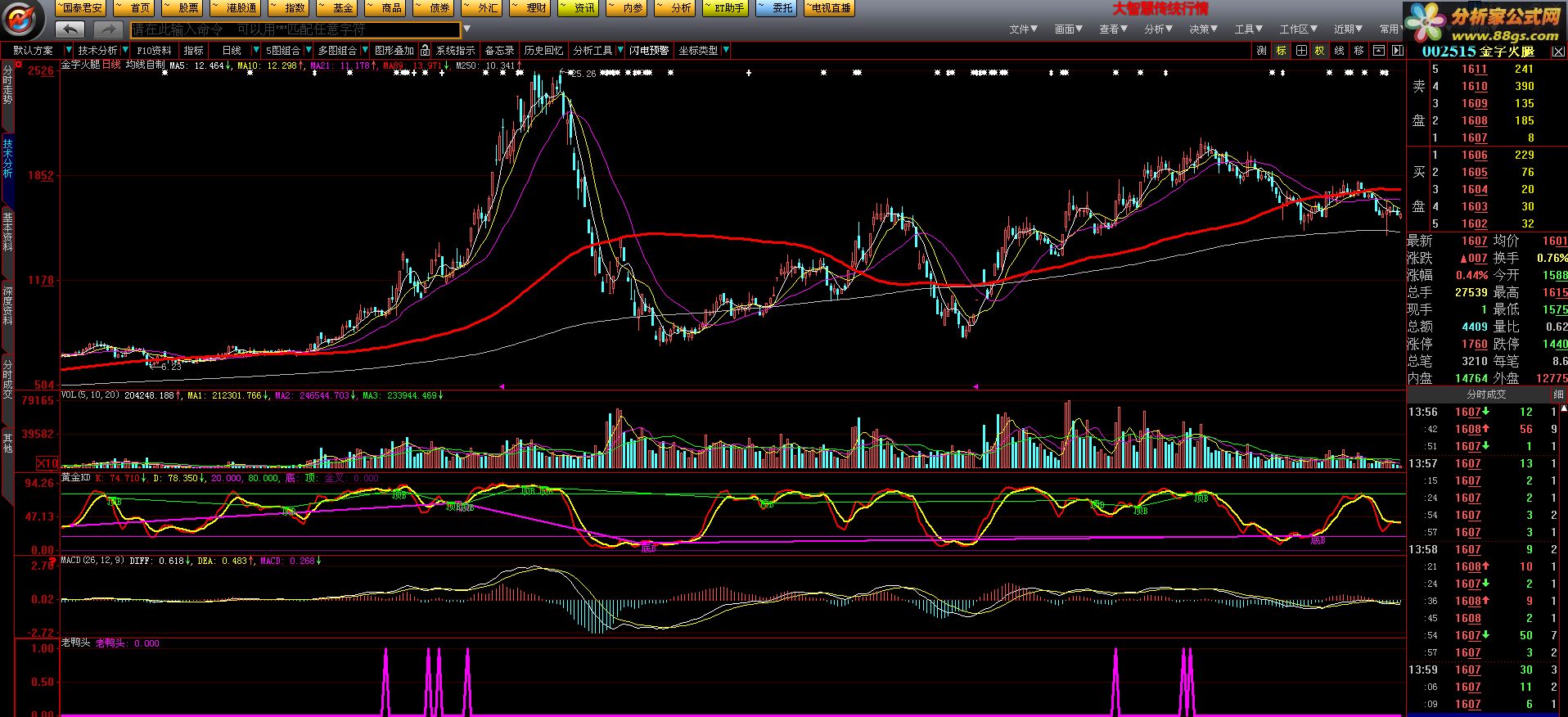Open the 查看 menu

[x=1113, y=29]
